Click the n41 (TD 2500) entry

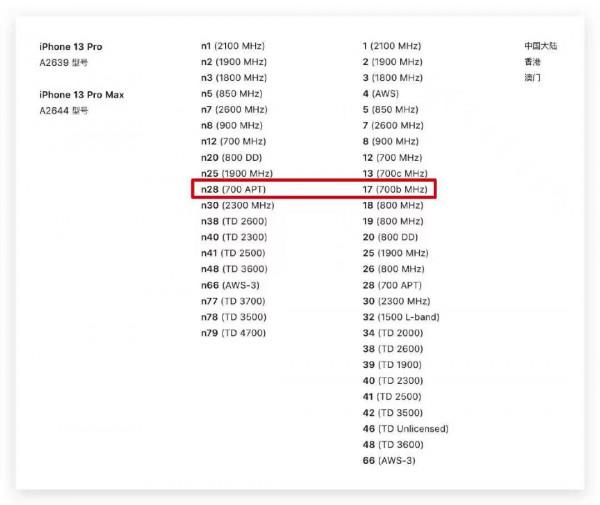(x=233, y=253)
